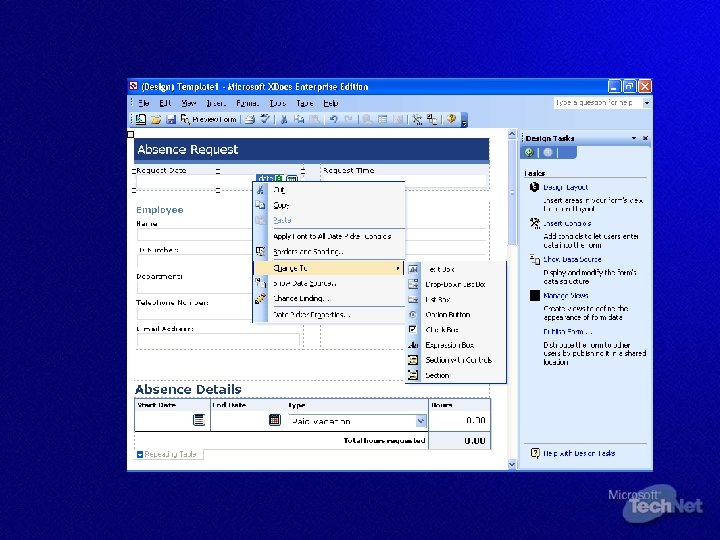Click the Design Tasks toolbar icon
Viewport: 720px width, 540px height.
pos(416,119)
